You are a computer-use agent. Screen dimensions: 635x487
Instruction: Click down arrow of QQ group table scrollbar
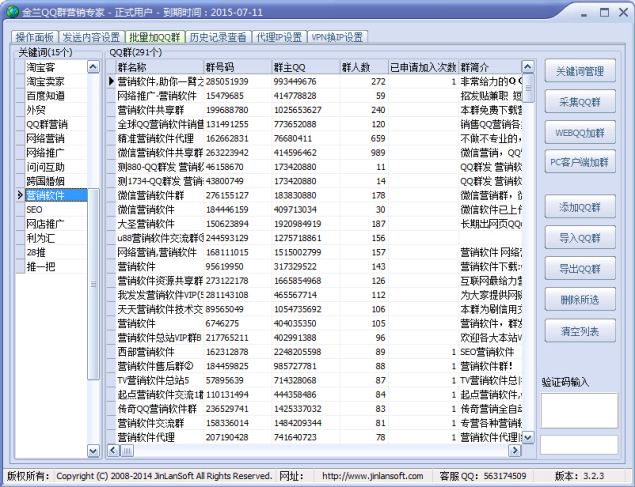click(x=528, y=437)
